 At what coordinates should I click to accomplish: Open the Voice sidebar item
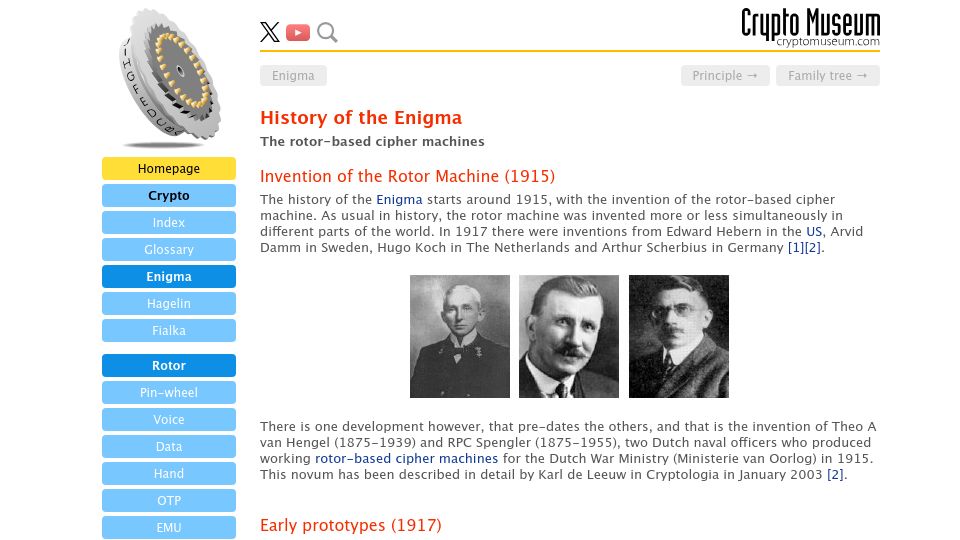coord(169,419)
